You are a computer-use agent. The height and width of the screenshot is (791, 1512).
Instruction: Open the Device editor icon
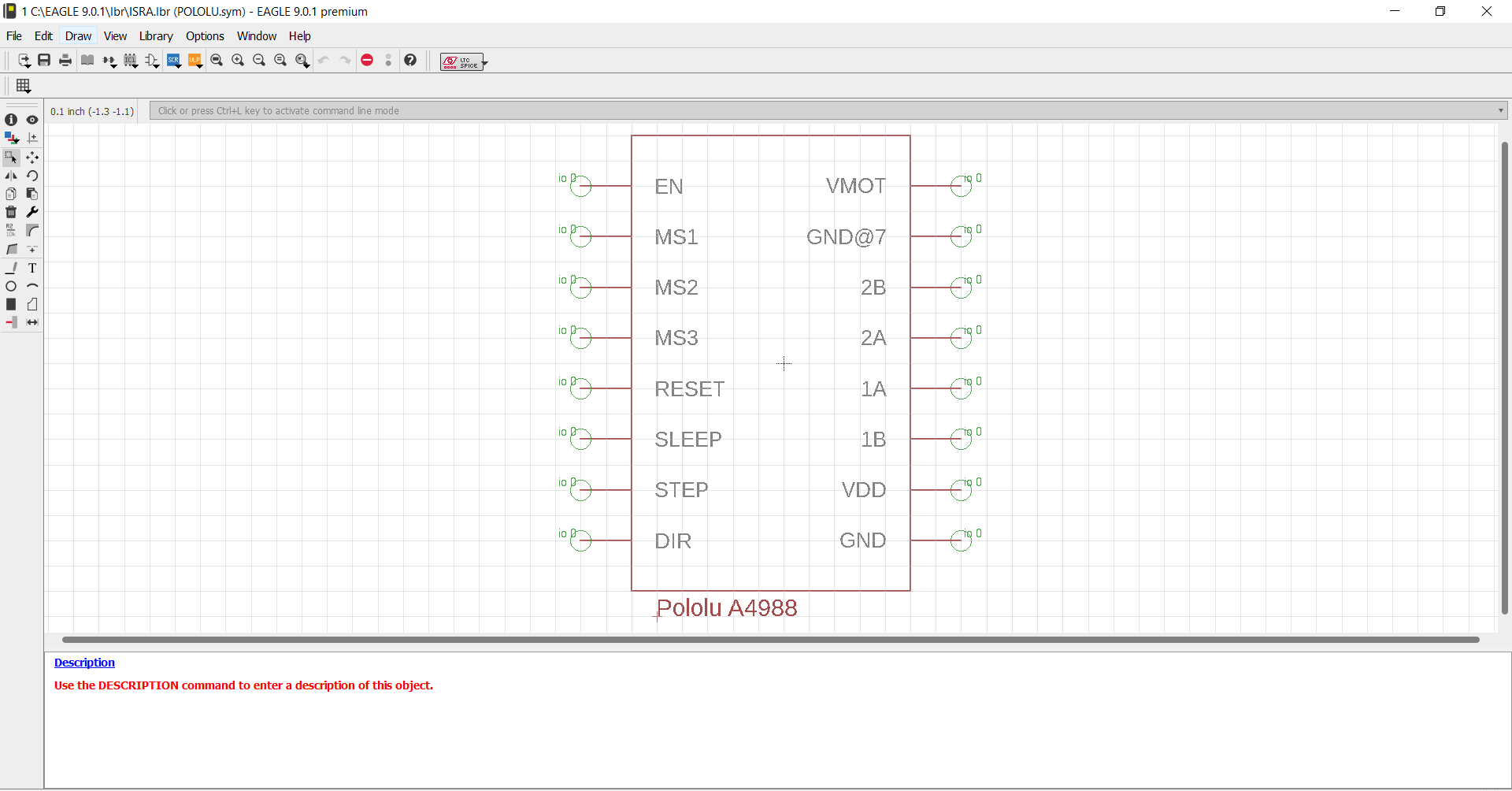(x=109, y=61)
